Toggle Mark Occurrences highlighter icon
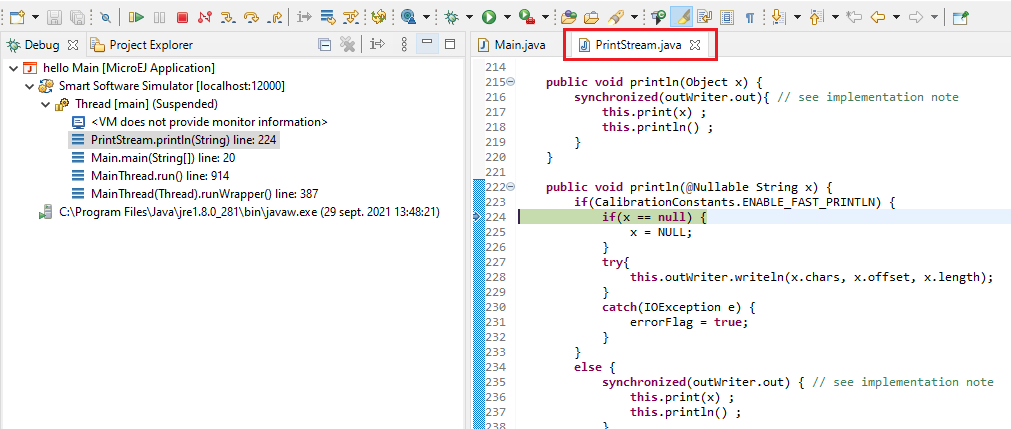Viewport: 1011px width, 429px height. click(680, 17)
